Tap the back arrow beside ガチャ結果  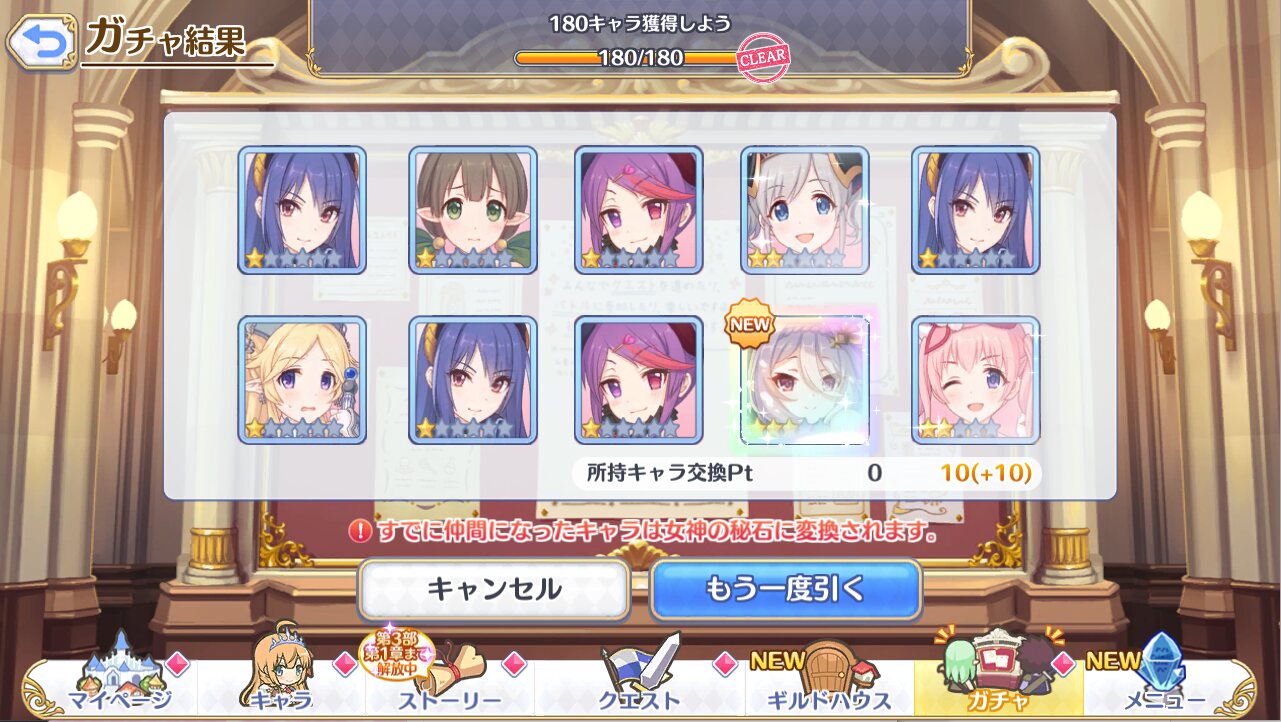pos(42,41)
